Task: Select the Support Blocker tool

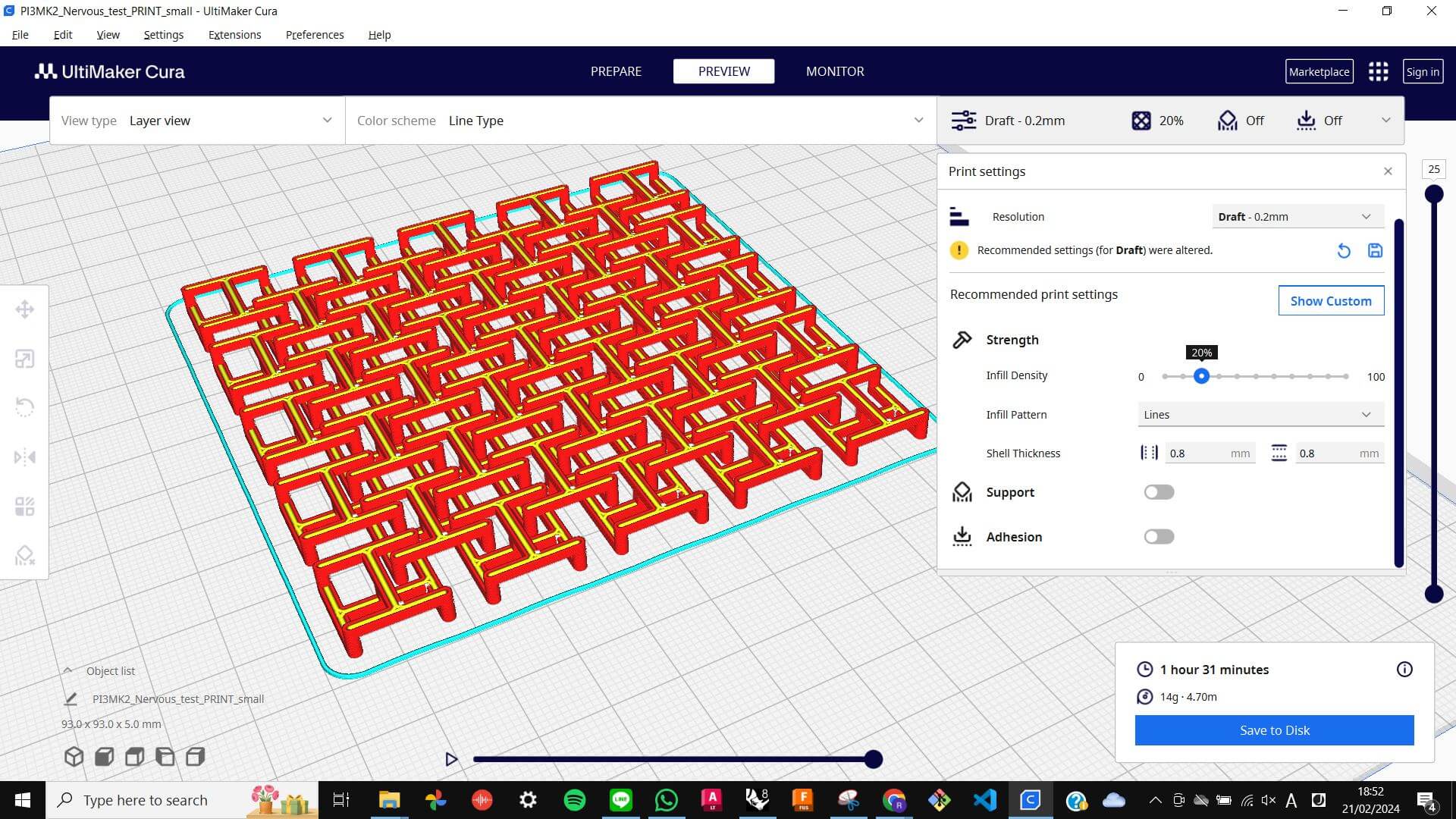Action: coord(24,556)
